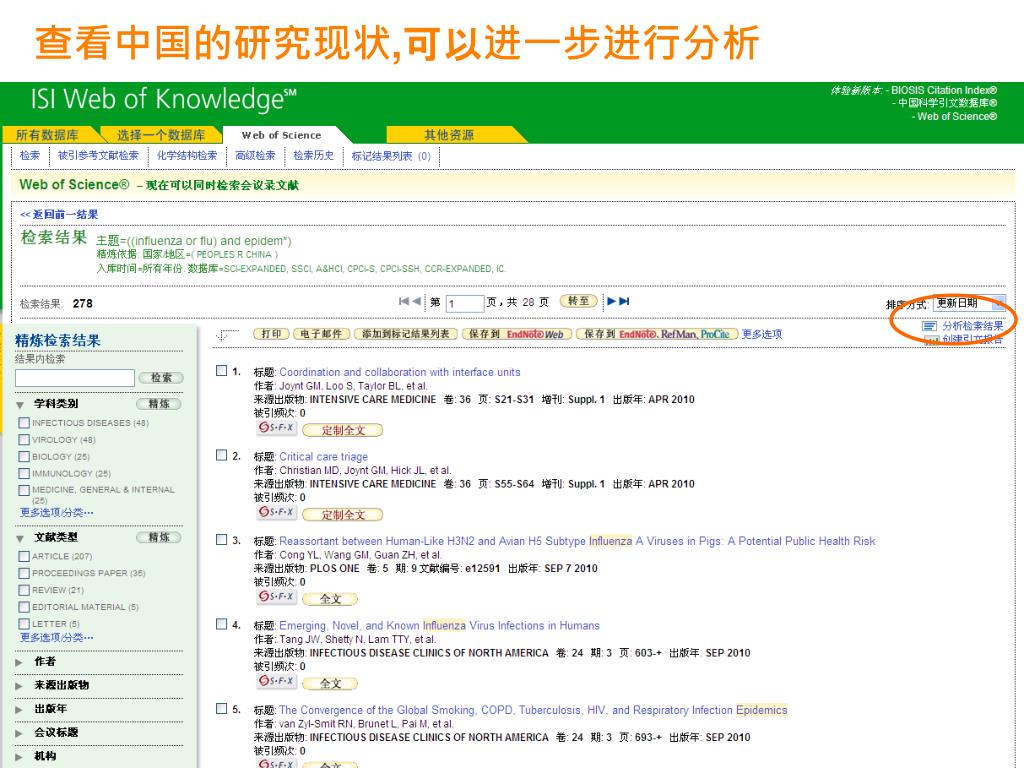Click the 电子邮件 button

click(x=321, y=334)
